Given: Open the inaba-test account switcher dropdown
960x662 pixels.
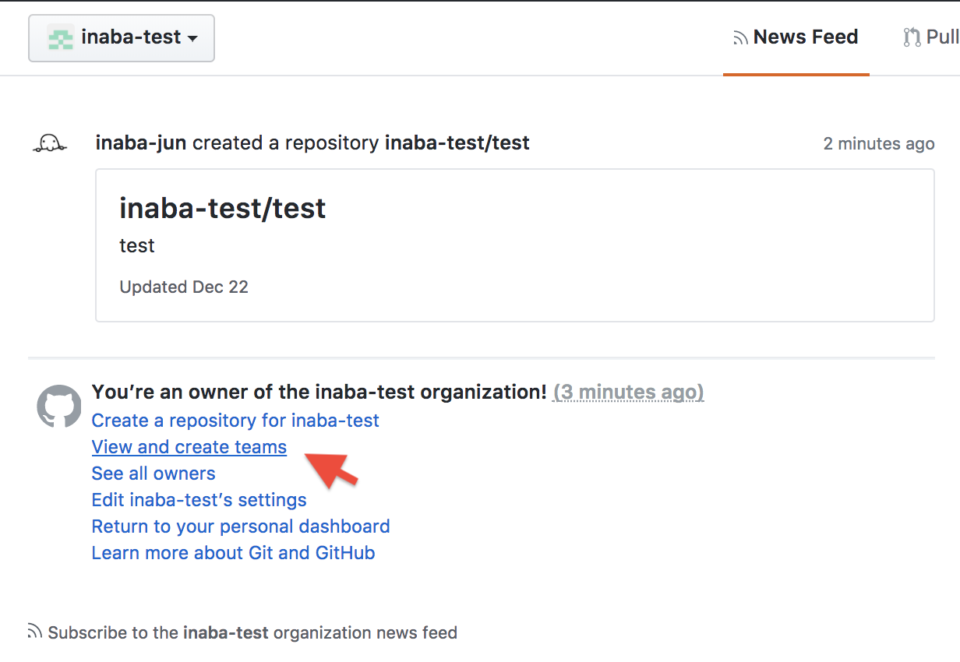Looking at the screenshot, I should click(121, 38).
